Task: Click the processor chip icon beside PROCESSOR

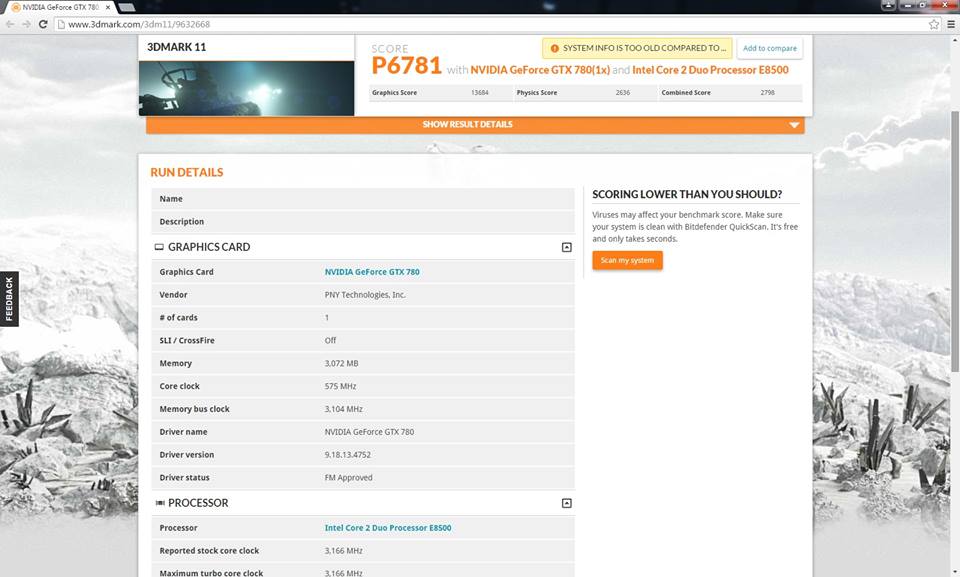Action: point(160,503)
